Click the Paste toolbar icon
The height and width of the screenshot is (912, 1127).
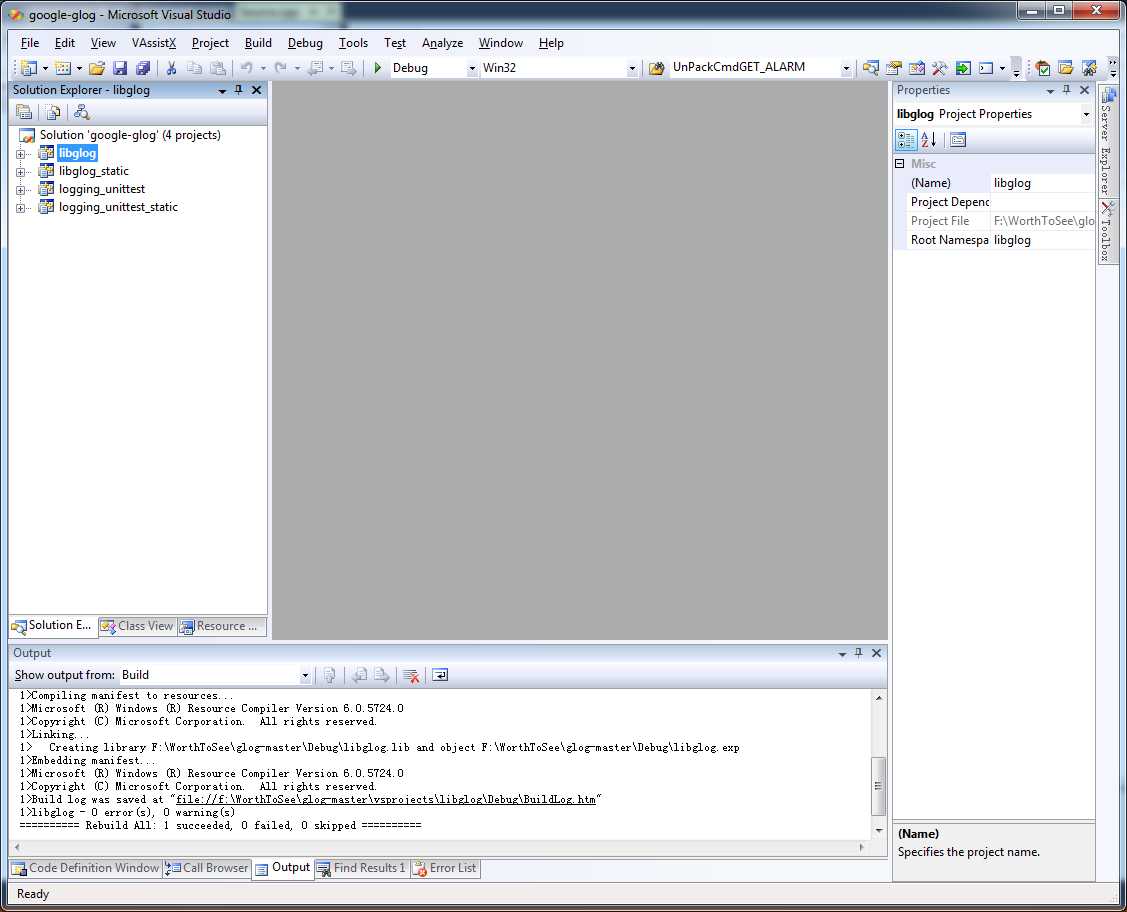point(218,68)
